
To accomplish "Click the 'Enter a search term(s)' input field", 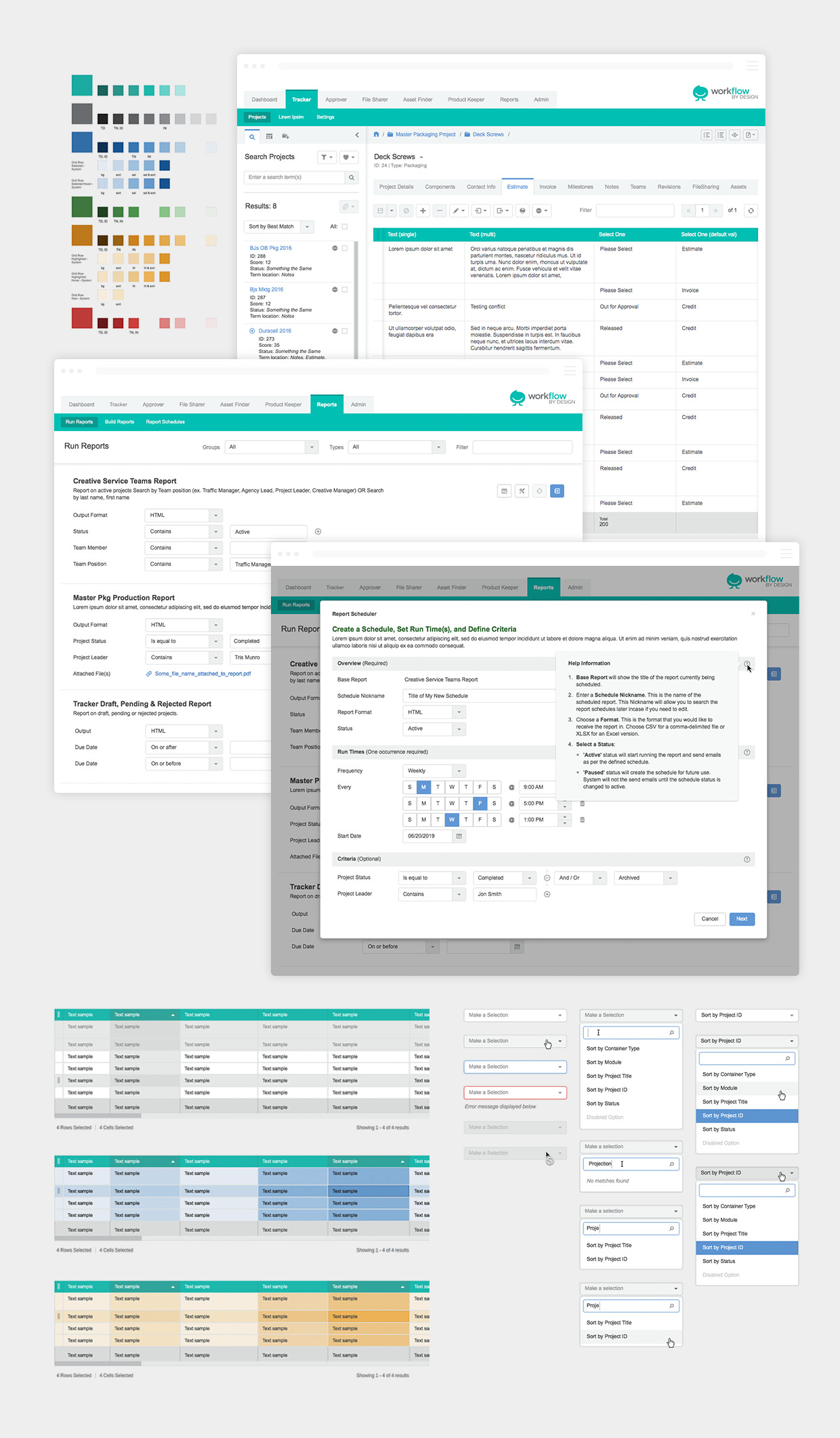I will pyautogui.click(x=295, y=178).
